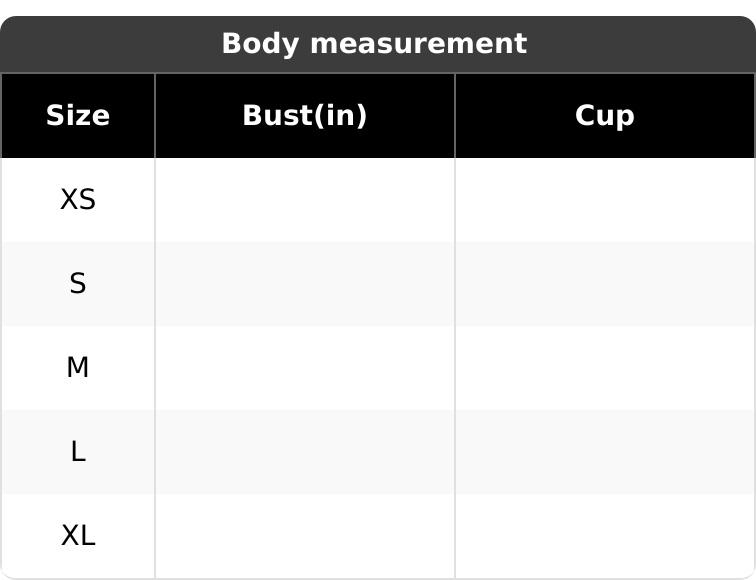The image size is (756, 580).
Task: Click the empty Bust cell for XS
Action: [305, 200]
